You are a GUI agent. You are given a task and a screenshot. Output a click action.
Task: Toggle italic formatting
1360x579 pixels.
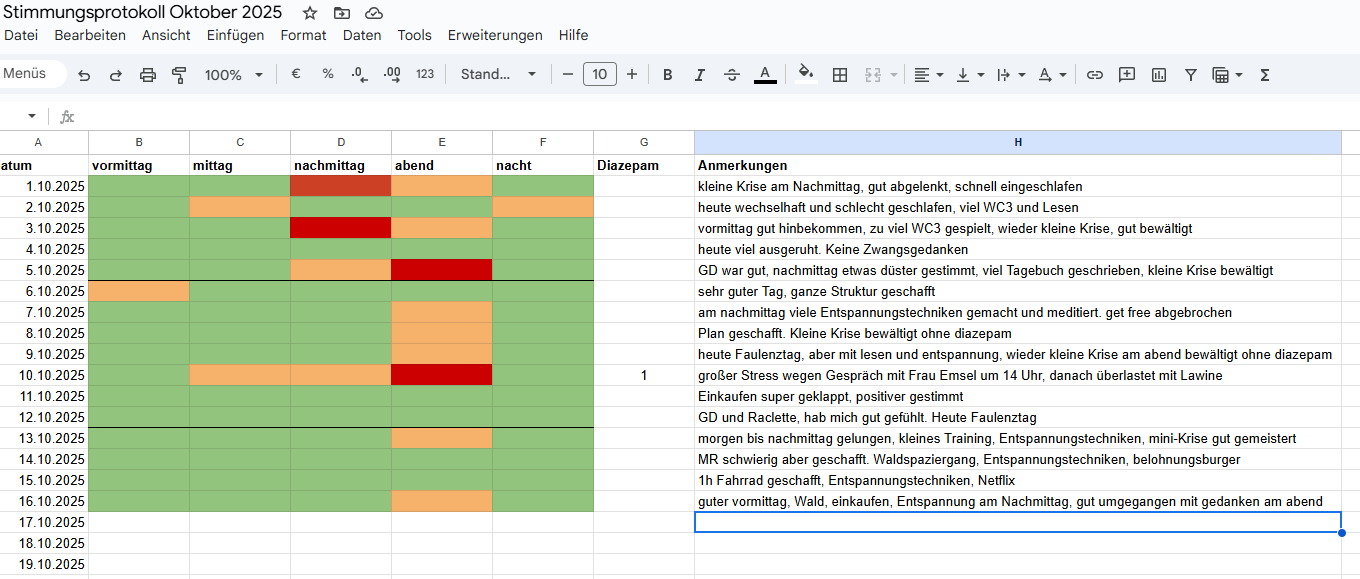[x=700, y=75]
